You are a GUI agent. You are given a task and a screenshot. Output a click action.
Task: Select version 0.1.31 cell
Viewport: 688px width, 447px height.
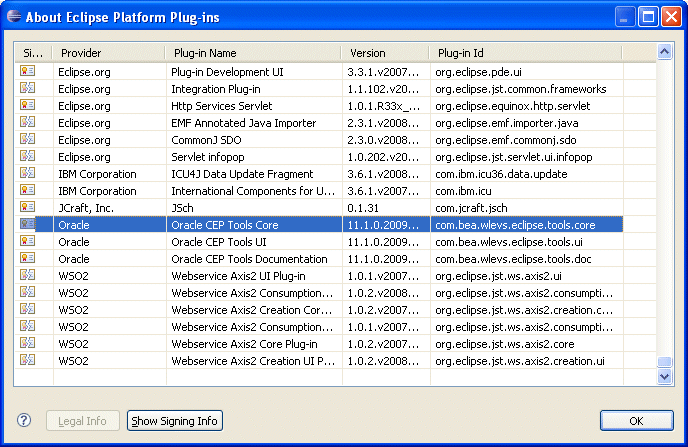tap(386, 208)
